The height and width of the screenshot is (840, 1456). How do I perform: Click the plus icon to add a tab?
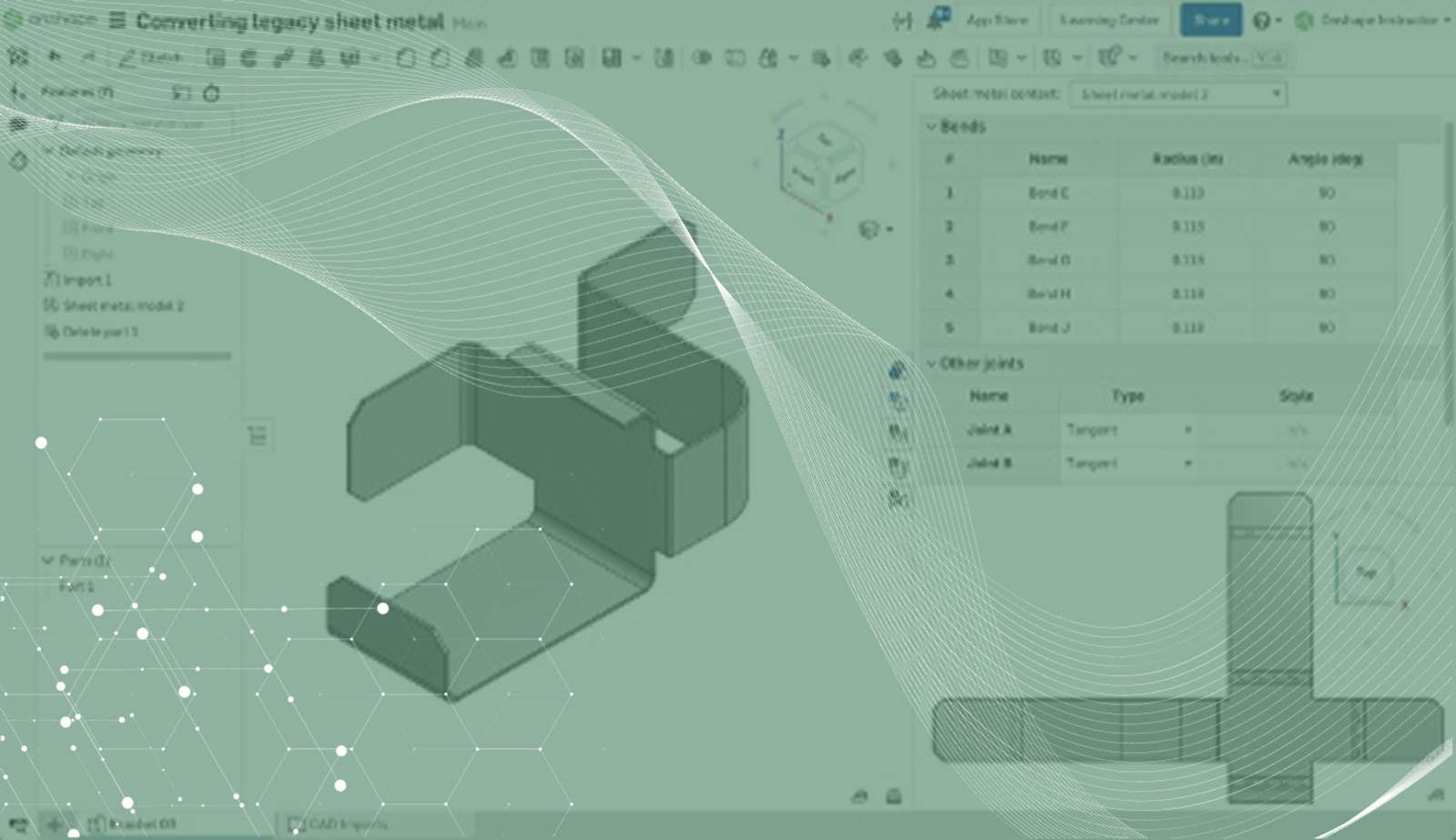click(x=54, y=825)
